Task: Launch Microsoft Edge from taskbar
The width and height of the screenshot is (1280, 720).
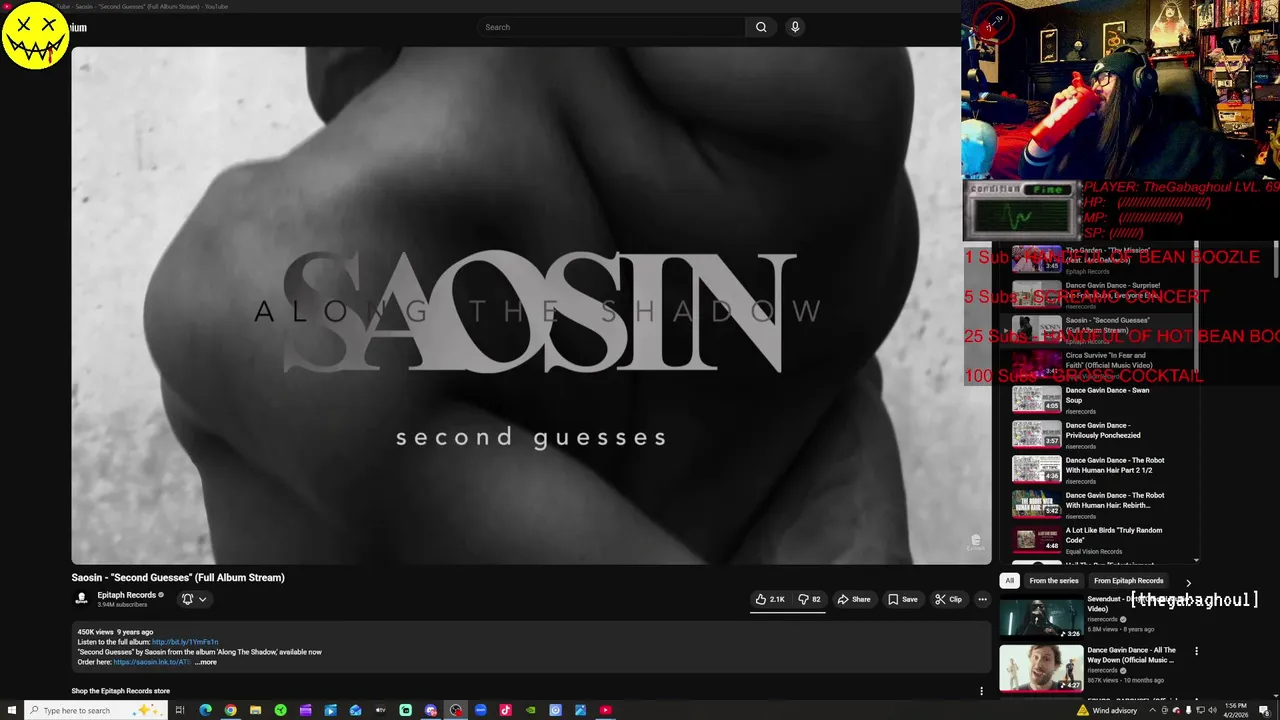Action: click(205, 710)
